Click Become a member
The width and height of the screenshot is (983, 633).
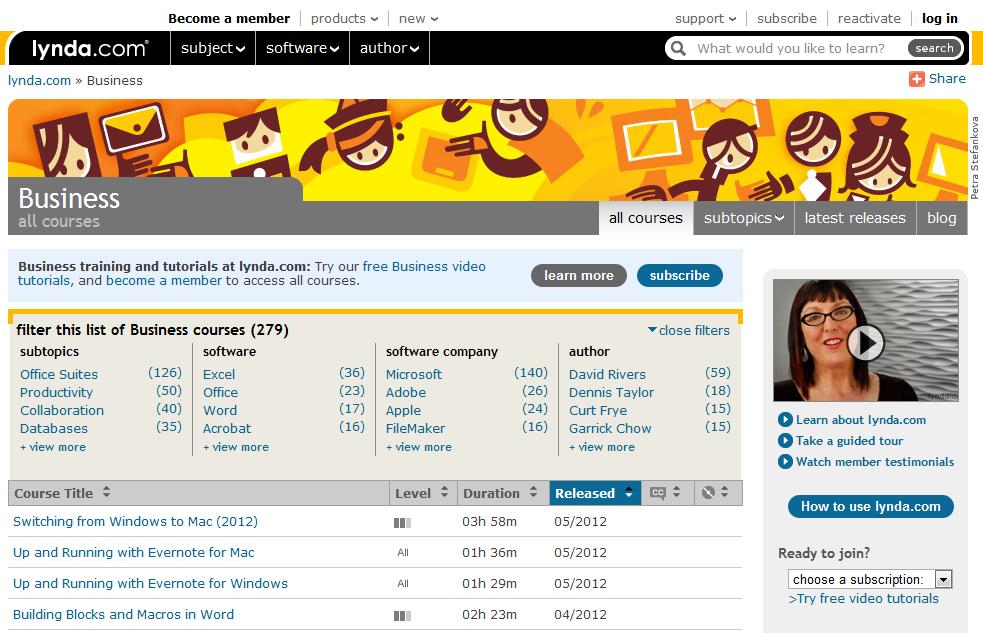pos(229,19)
